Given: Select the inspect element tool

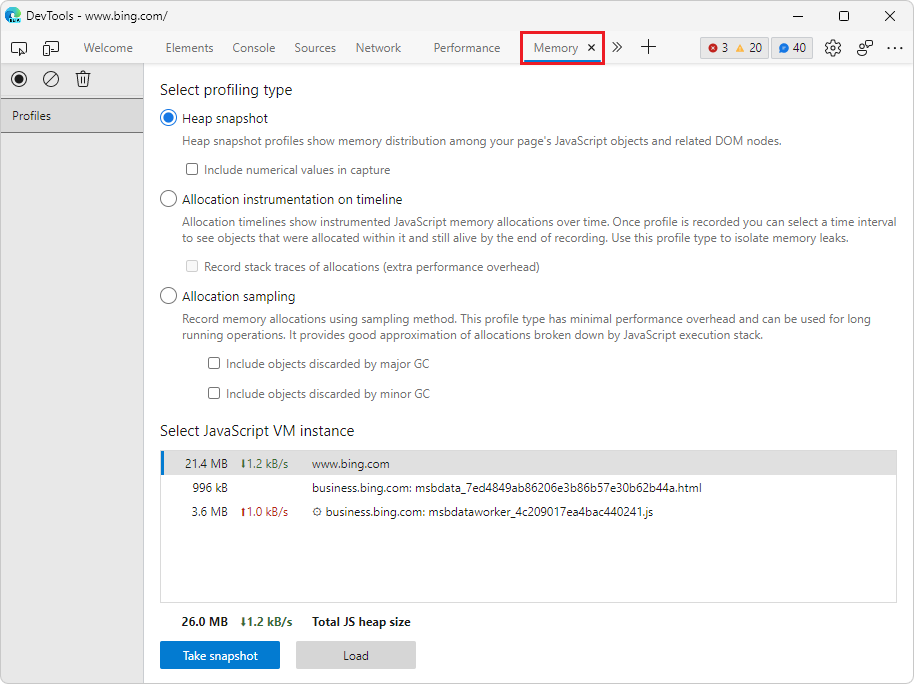Looking at the screenshot, I should [19, 47].
